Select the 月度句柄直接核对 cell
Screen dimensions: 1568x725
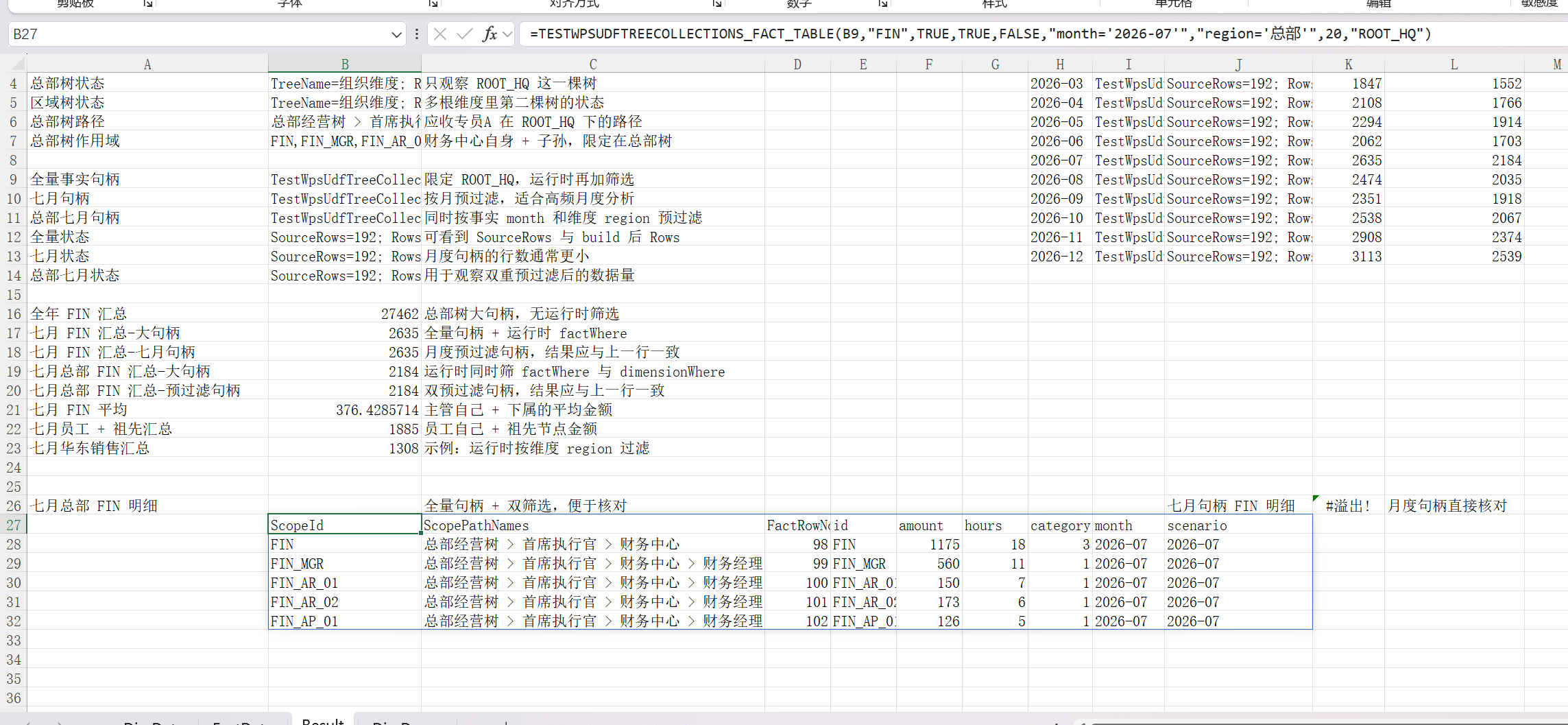(x=1454, y=506)
